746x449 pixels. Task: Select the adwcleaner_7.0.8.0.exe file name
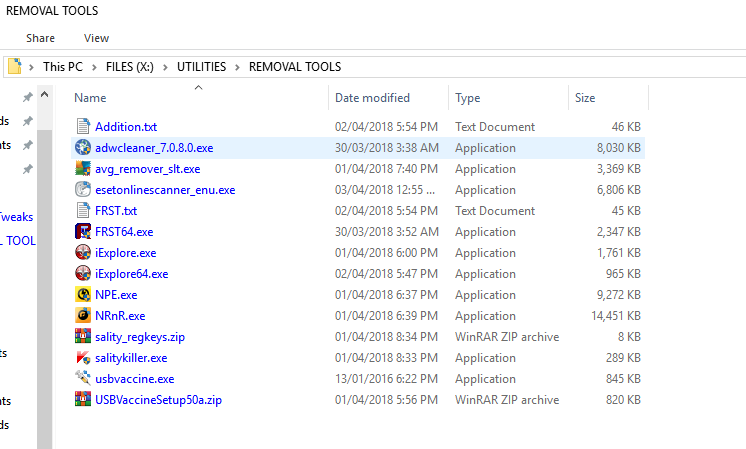click(154, 148)
